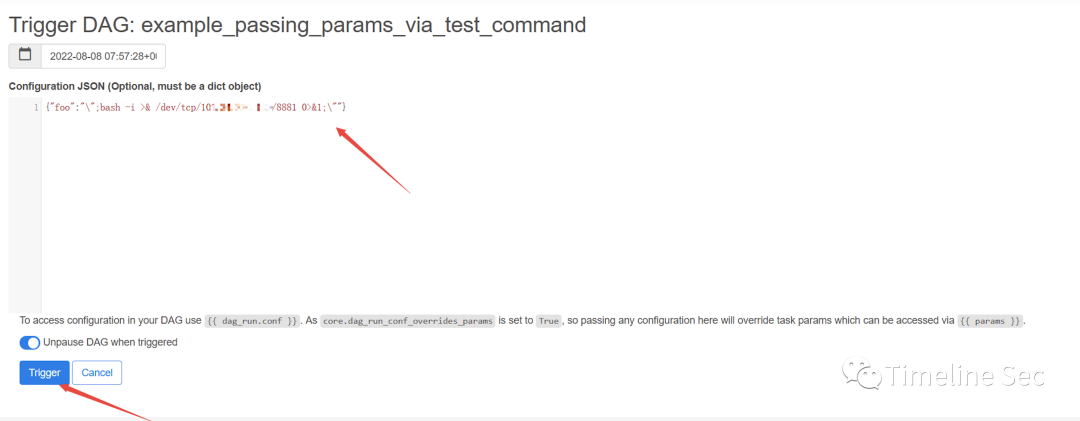Click the {{ dag_run.conf }} code snippet

point(252,321)
